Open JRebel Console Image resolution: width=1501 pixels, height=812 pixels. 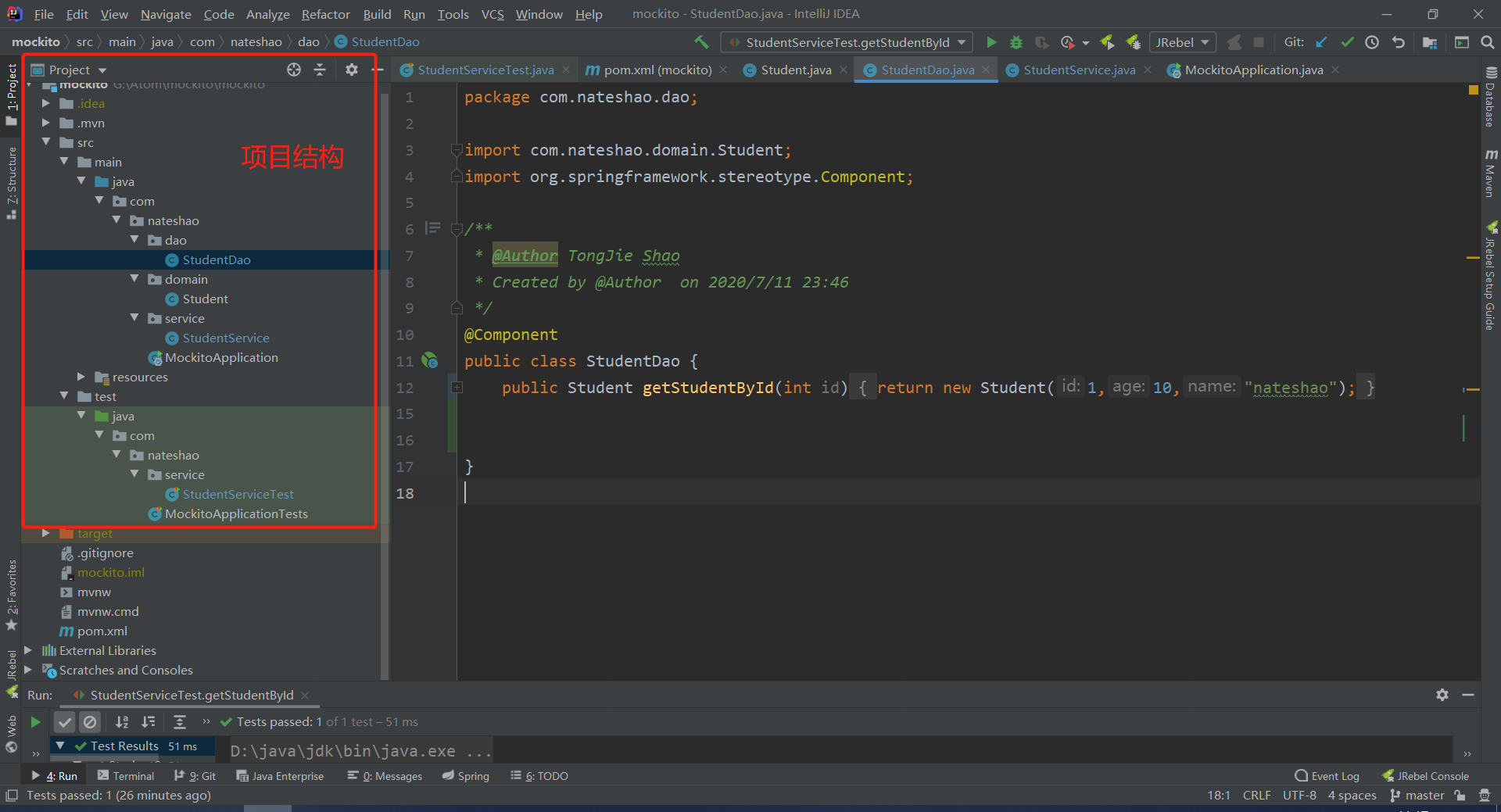[x=1425, y=776]
